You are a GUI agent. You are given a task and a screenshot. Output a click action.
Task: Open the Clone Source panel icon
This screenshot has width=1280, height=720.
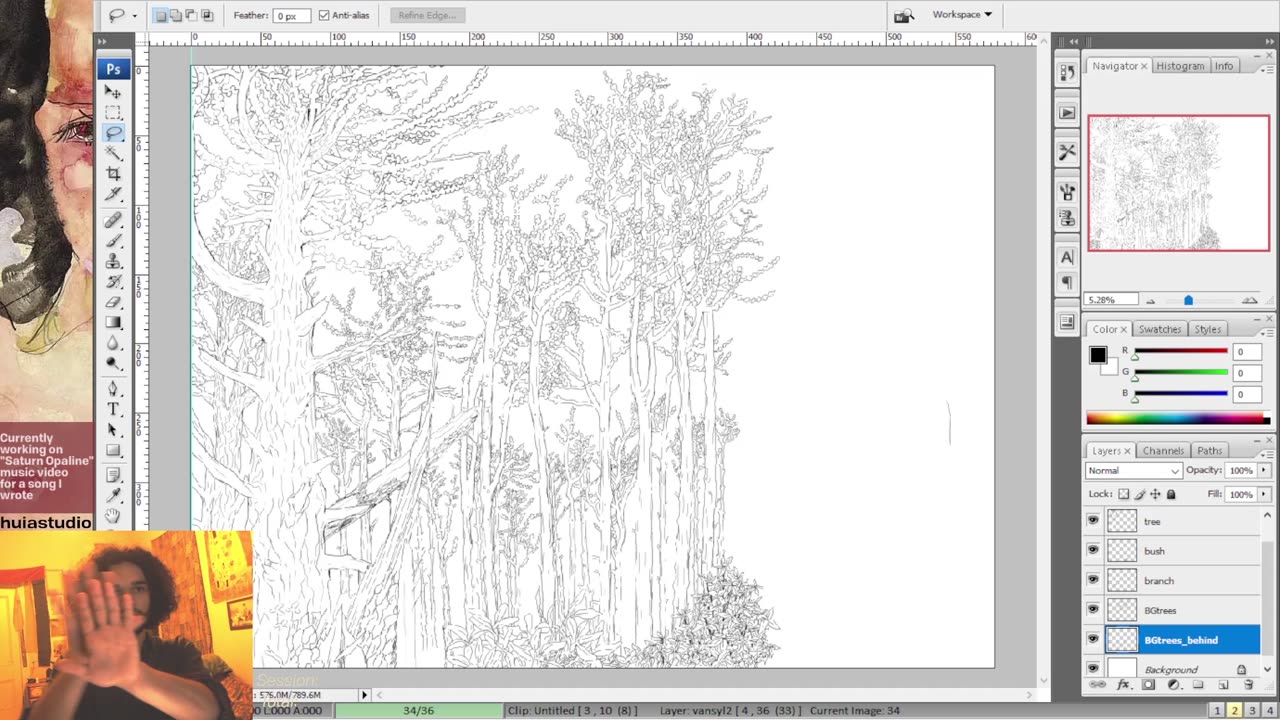pos(1067,218)
